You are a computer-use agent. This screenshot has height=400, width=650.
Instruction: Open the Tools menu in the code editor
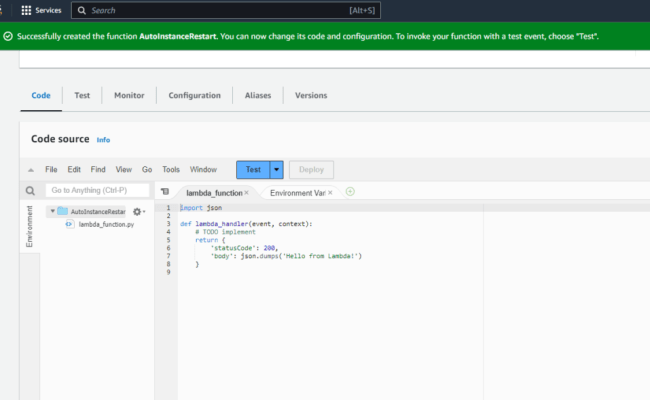click(x=171, y=170)
